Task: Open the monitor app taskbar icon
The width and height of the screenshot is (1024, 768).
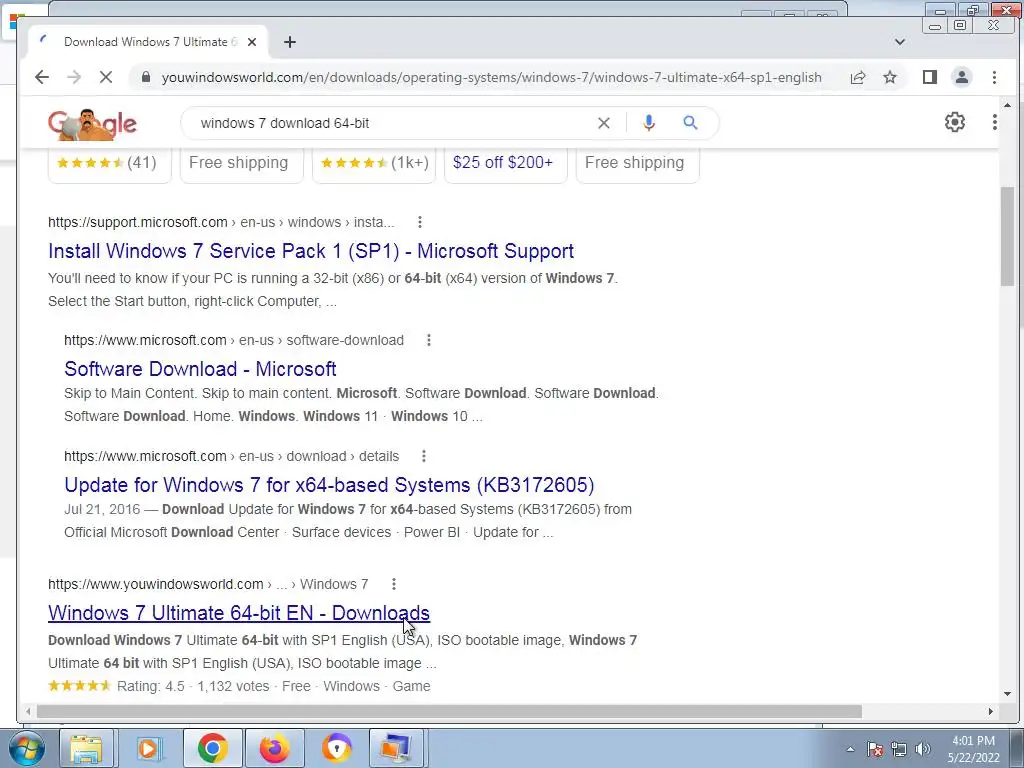Action: (396, 748)
